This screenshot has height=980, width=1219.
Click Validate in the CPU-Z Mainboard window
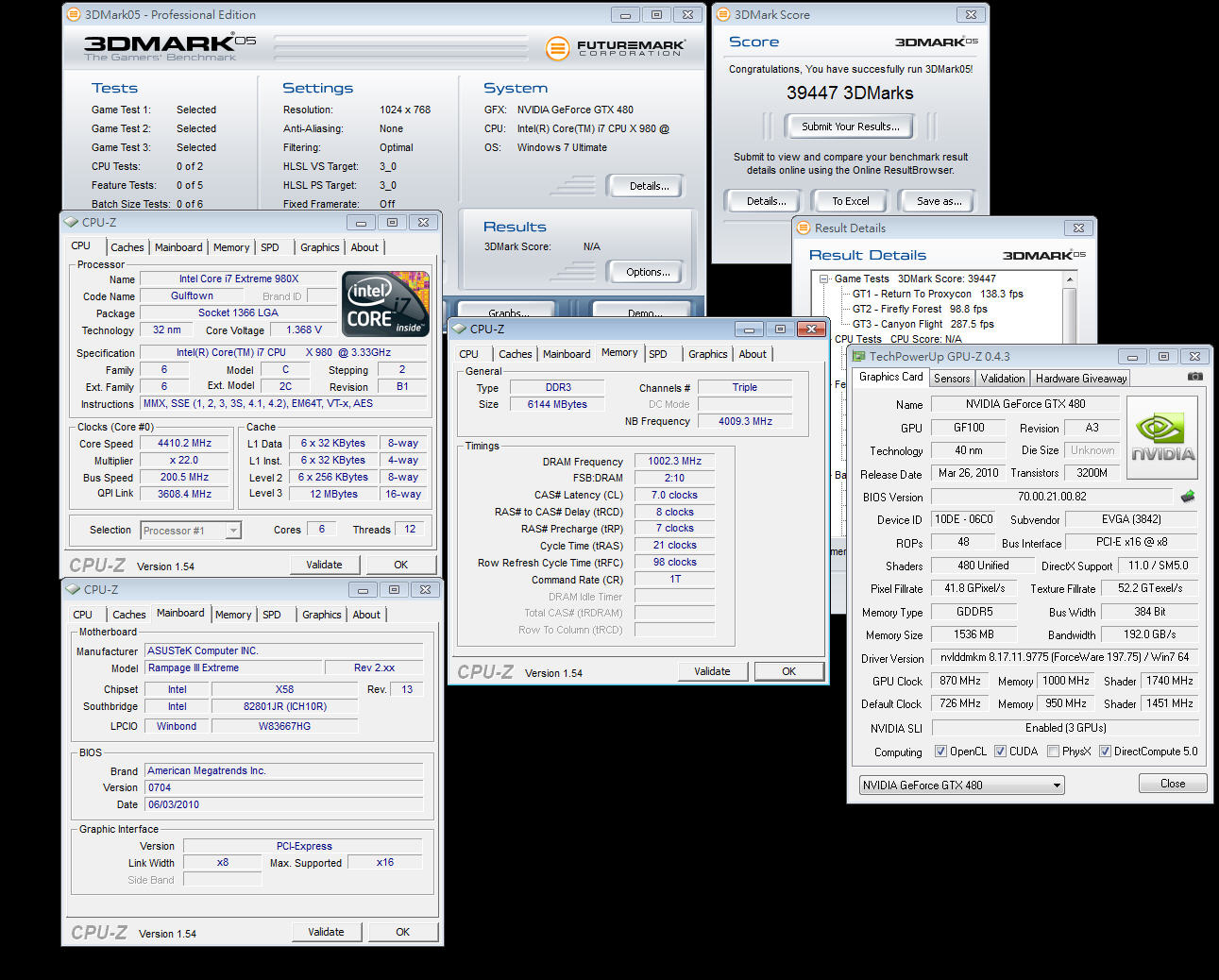(x=326, y=932)
